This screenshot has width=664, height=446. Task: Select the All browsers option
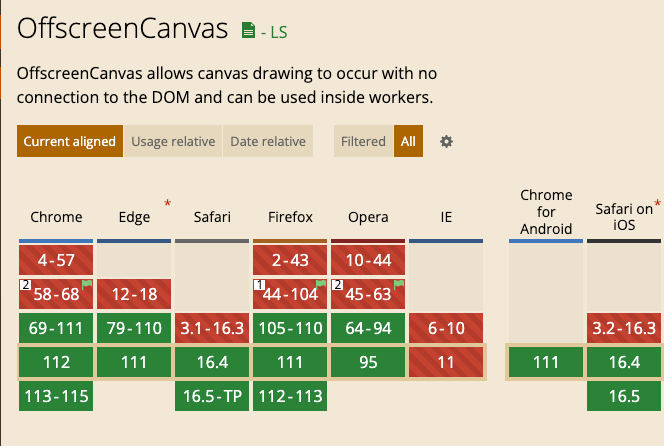pos(408,141)
